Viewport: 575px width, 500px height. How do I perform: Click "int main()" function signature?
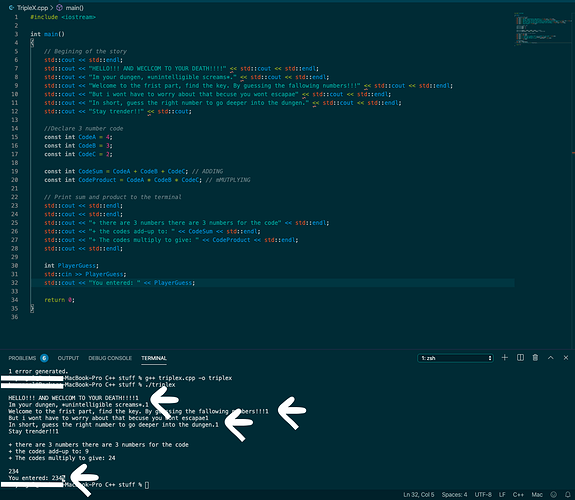47,34
